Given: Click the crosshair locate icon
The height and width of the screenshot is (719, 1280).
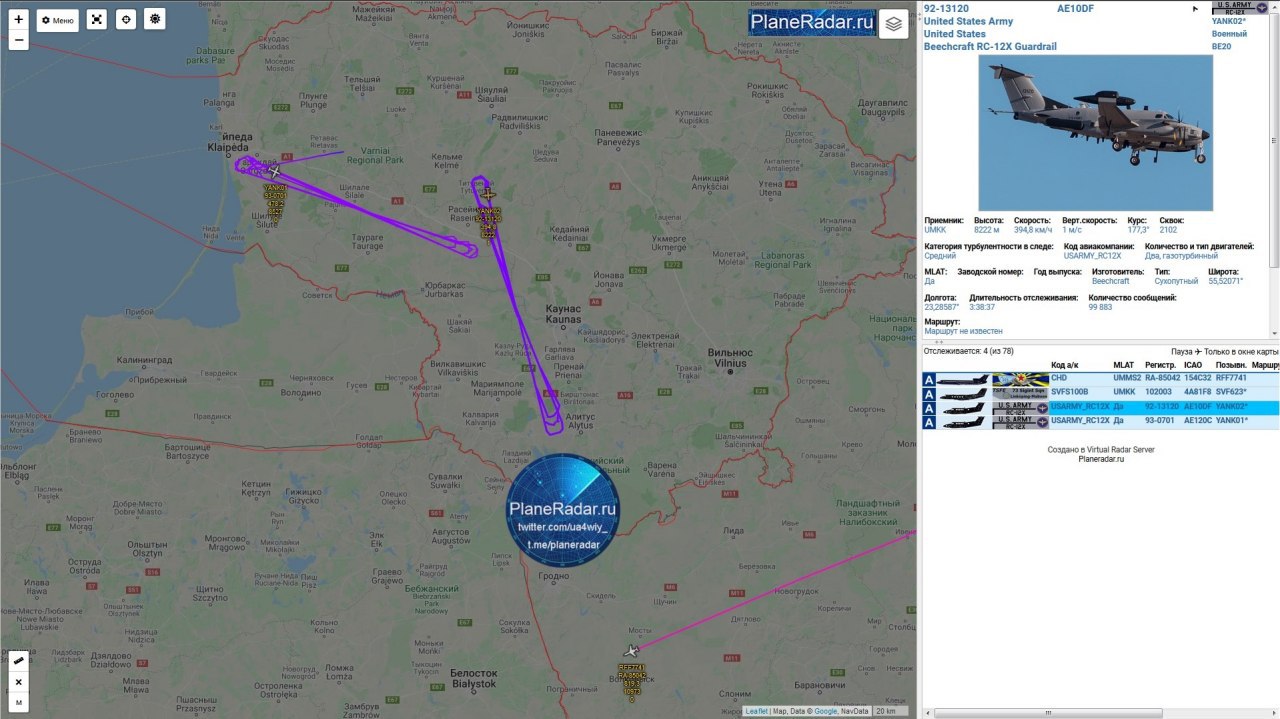Looking at the screenshot, I should click(125, 20).
